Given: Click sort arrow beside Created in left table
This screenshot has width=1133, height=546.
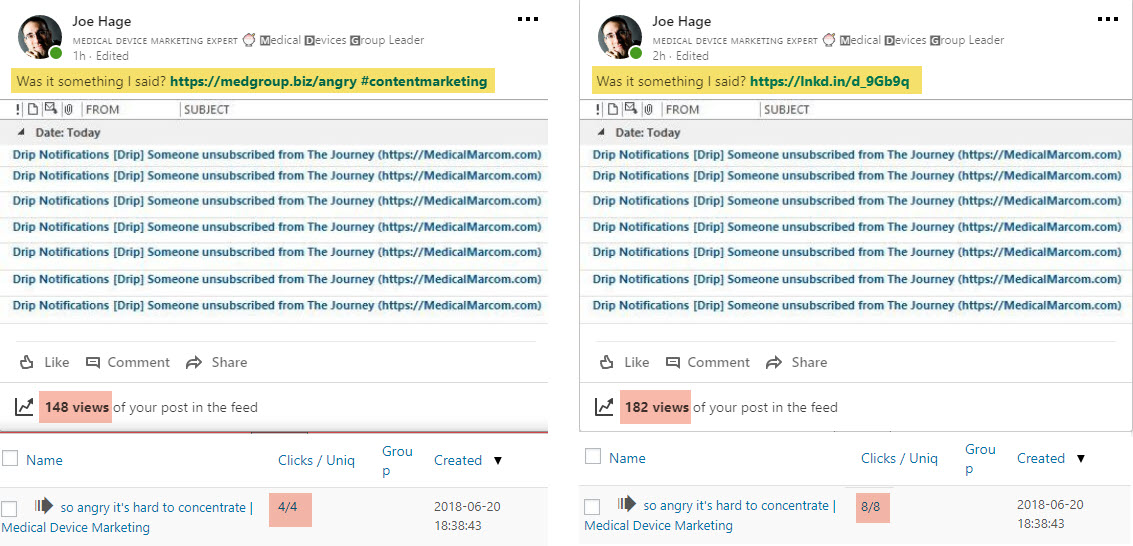Looking at the screenshot, I should coord(498,460).
